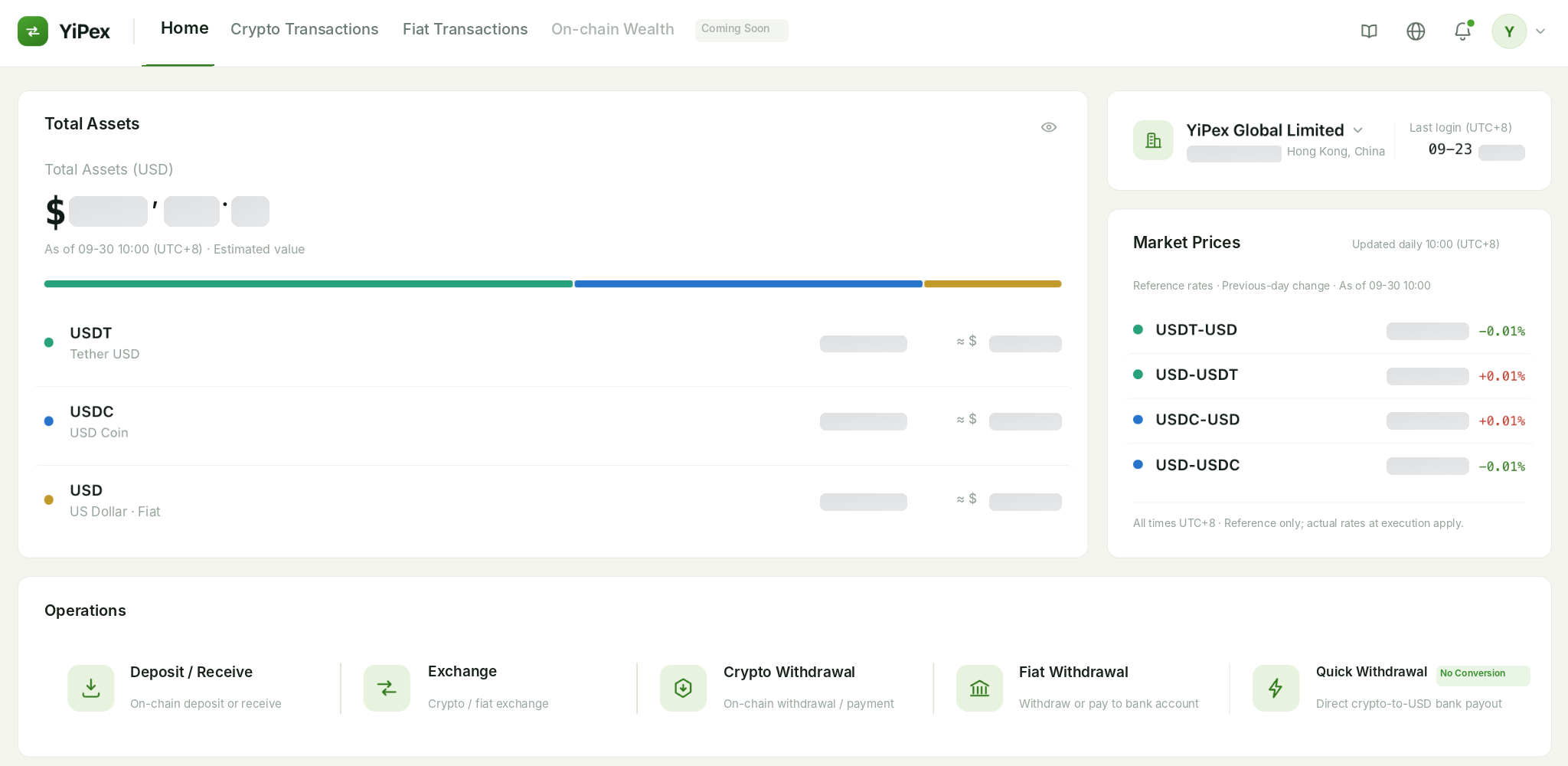1568x766 pixels.
Task: Click the YiPex brand name text
Action: (85, 31)
